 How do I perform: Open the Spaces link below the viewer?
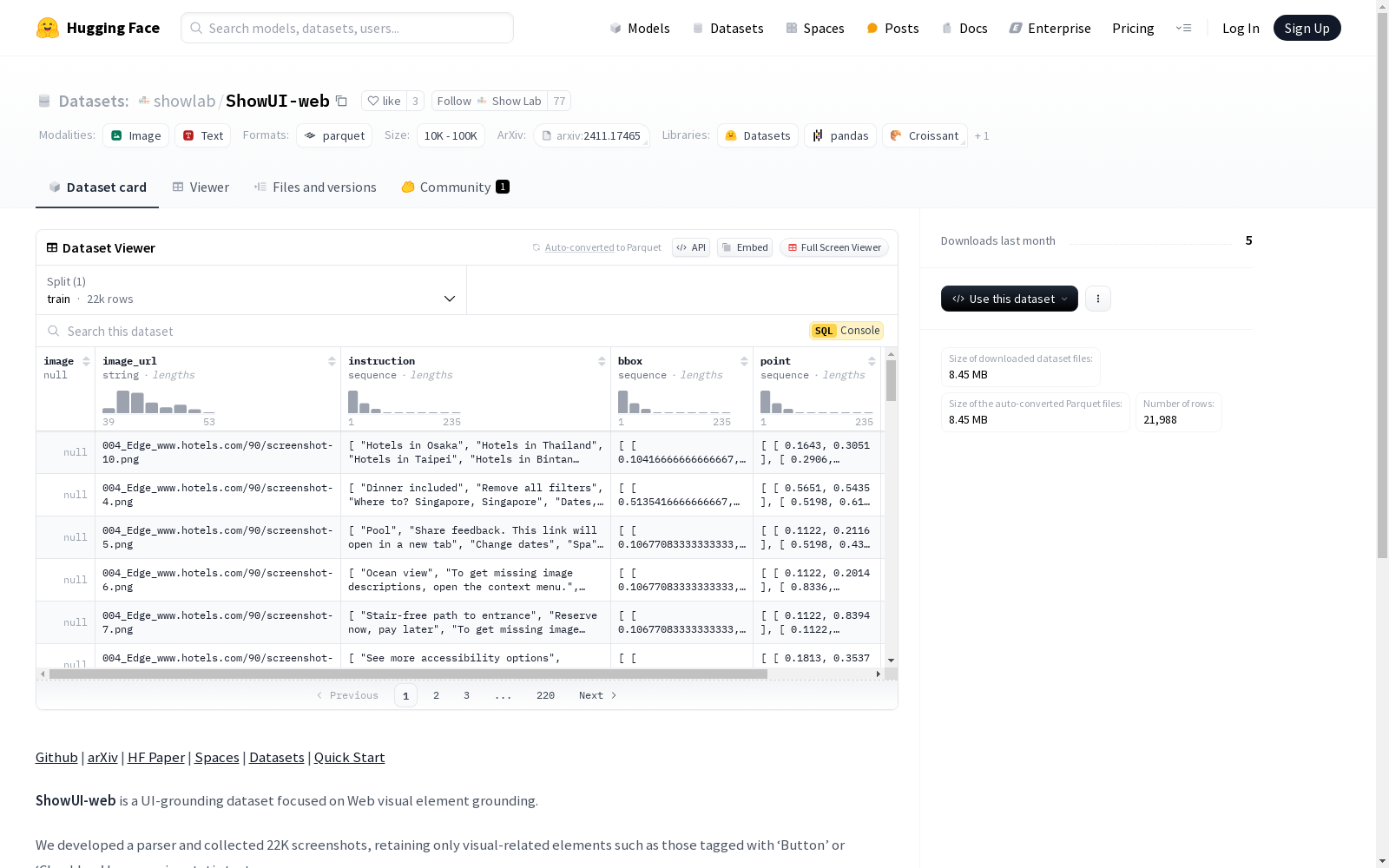tap(217, 757)
